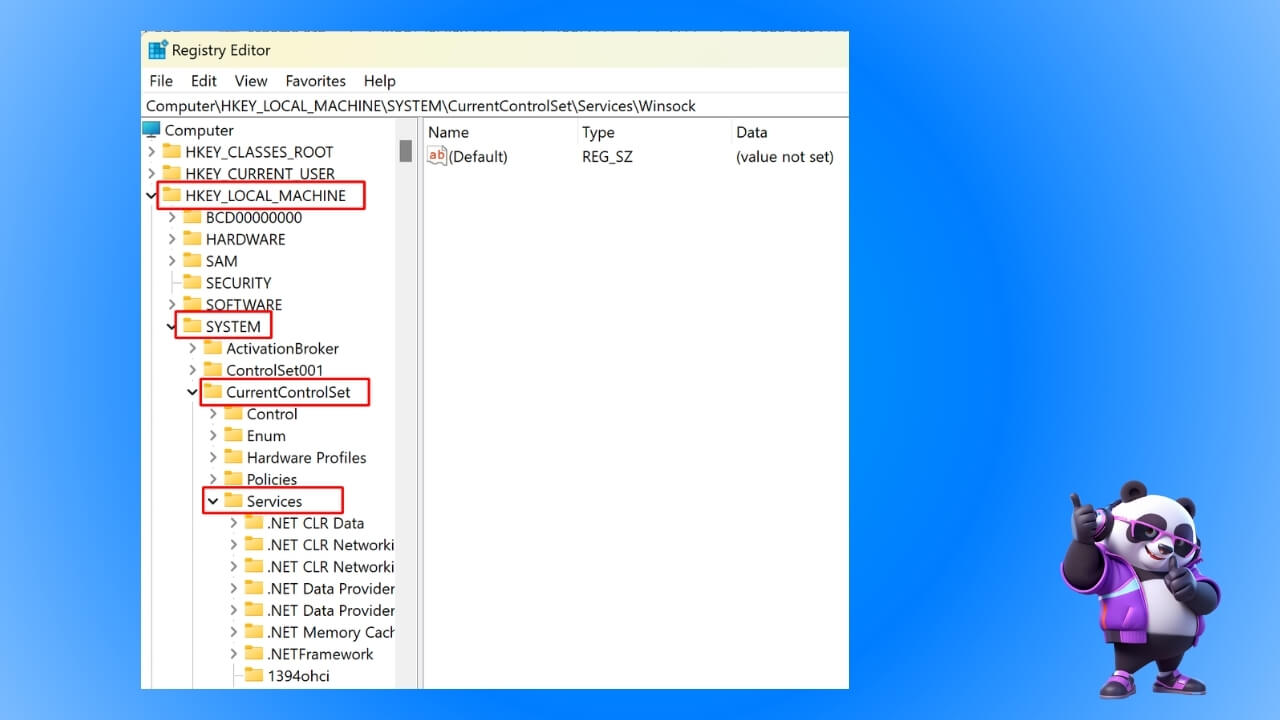Select the Policies key label
The width and height of the screenshot is (1280, 720).
click(272, 479)
